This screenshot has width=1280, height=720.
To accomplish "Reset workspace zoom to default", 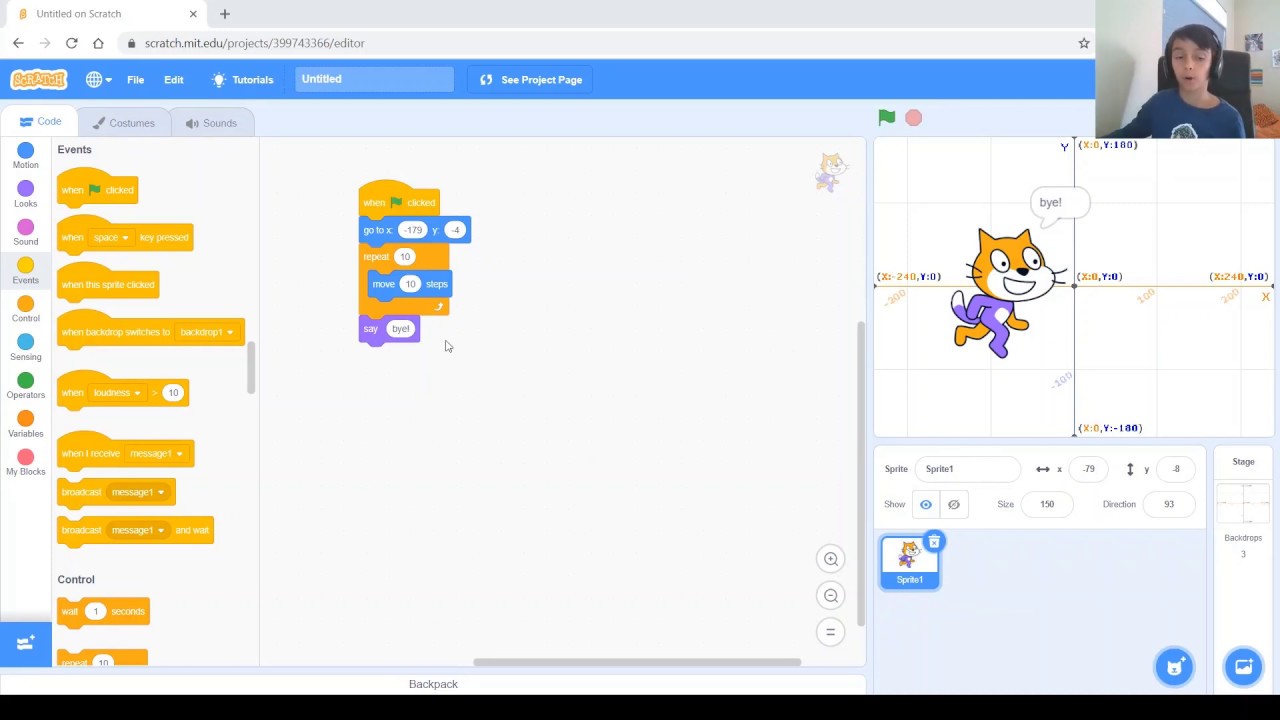I will (x=830, y=631).
